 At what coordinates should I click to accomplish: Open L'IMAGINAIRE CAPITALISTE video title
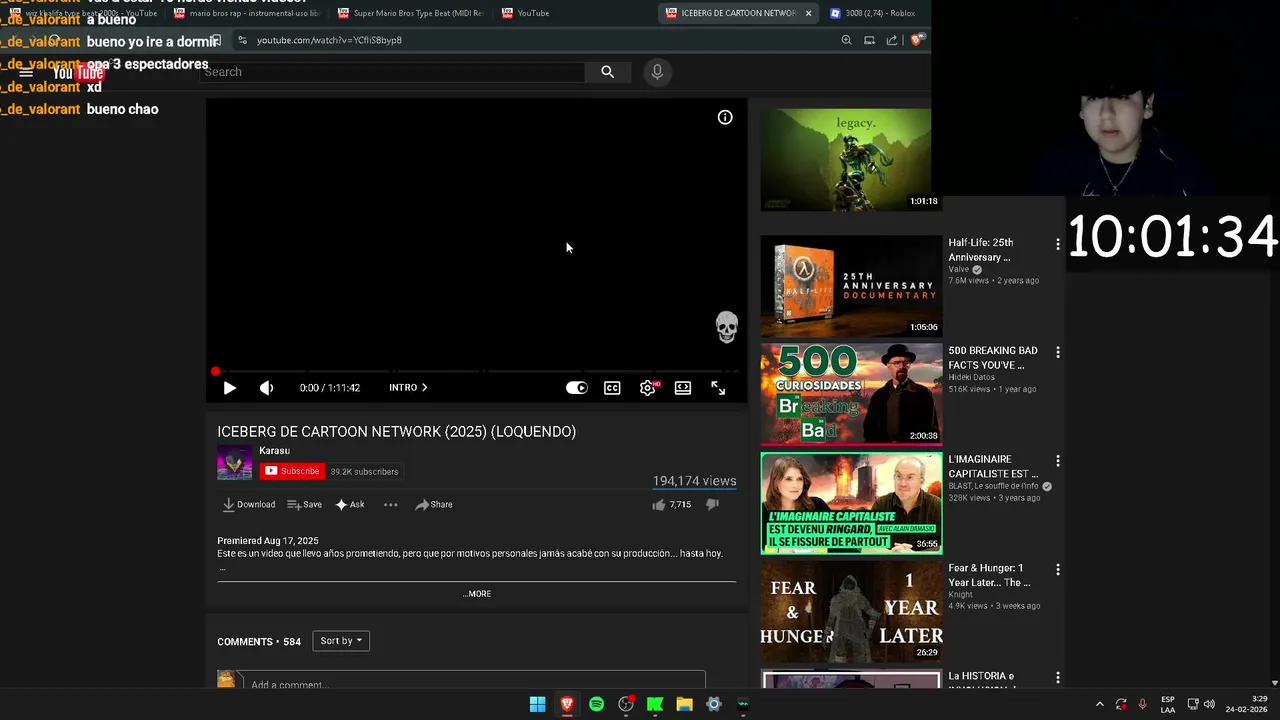[993, 466]
